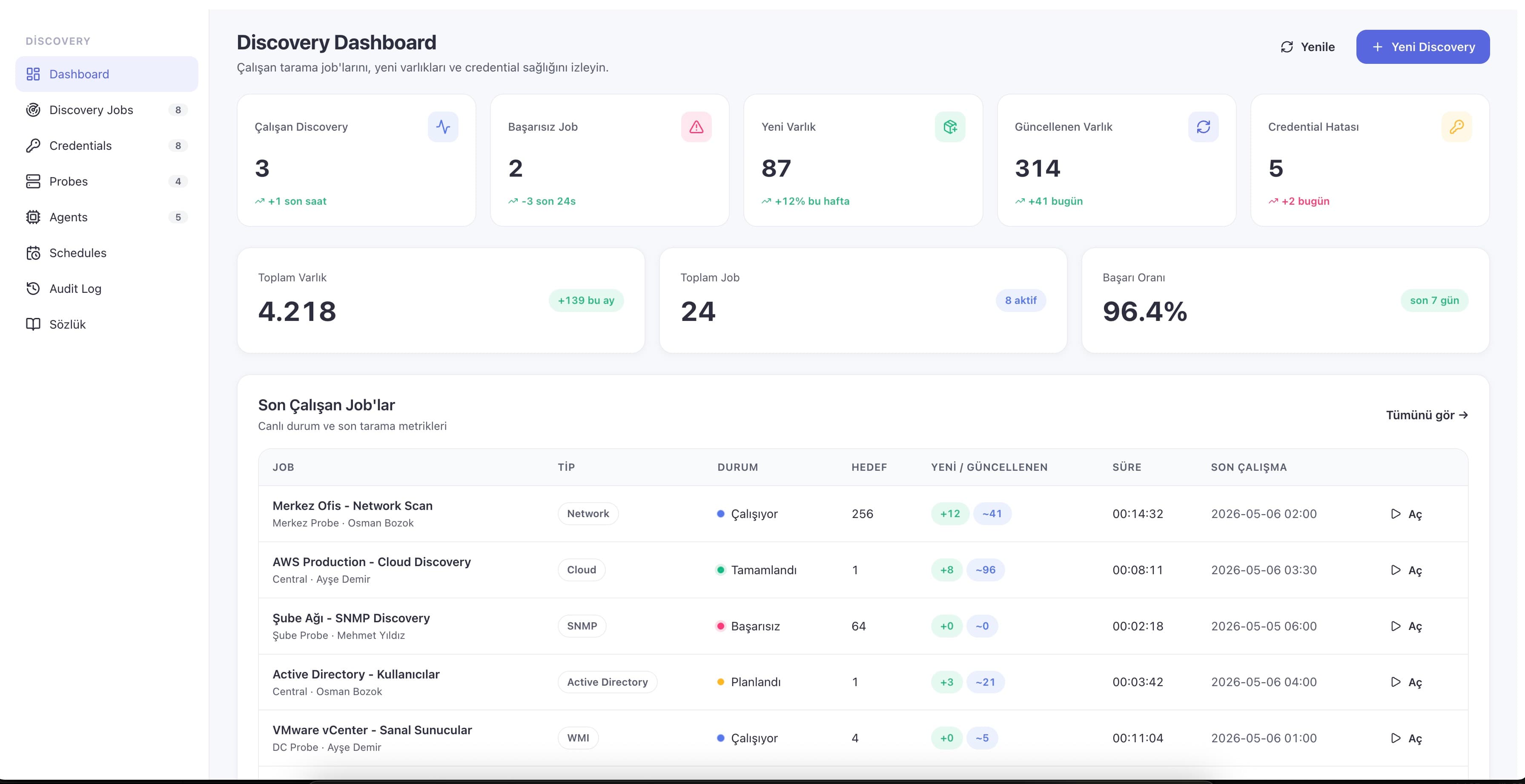1525x784 pixels.
Task: Click play icon for VMware vCenter - Sanal Sunucular
Action: [1395, 738]
